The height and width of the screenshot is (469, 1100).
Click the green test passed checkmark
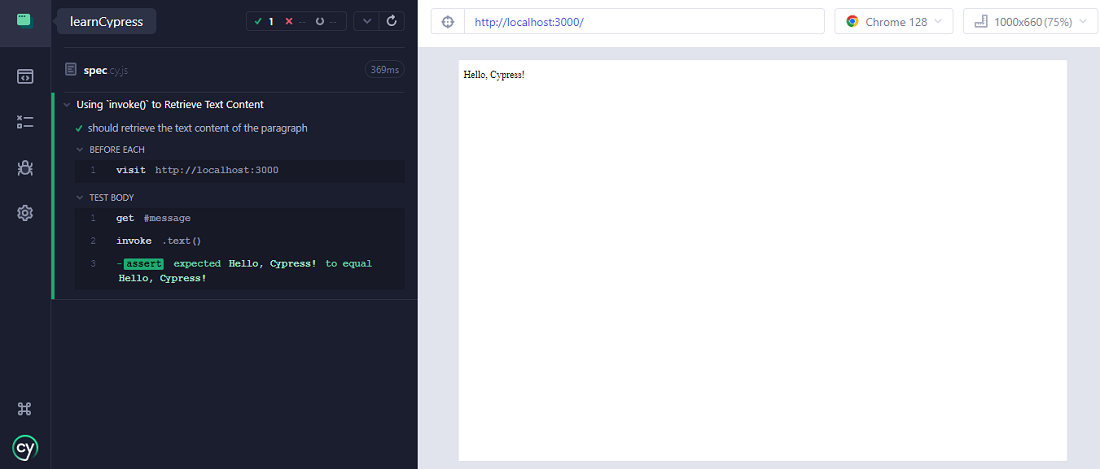(79, 129)
